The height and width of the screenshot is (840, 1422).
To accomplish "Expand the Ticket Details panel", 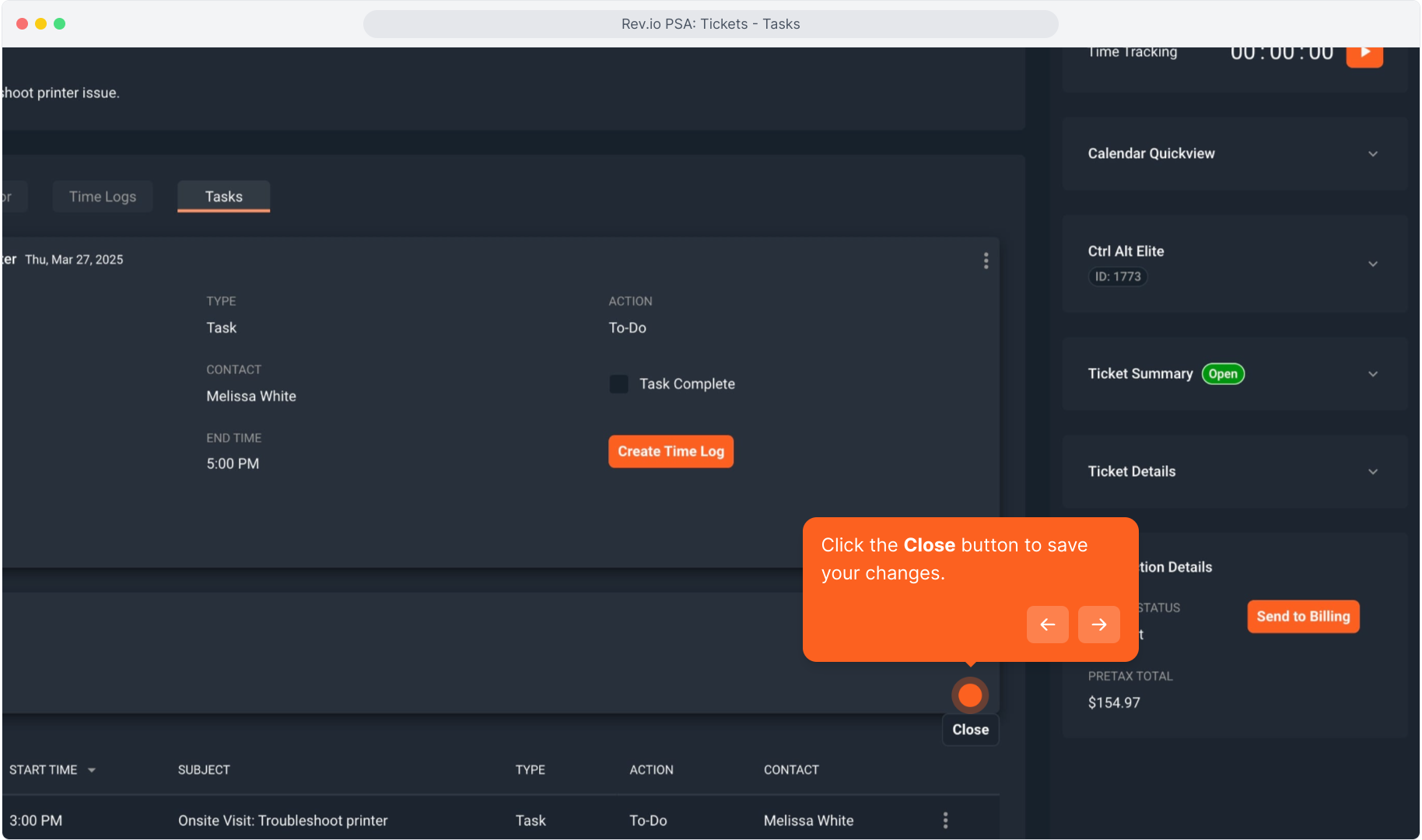I will (x=1372, y=472).
